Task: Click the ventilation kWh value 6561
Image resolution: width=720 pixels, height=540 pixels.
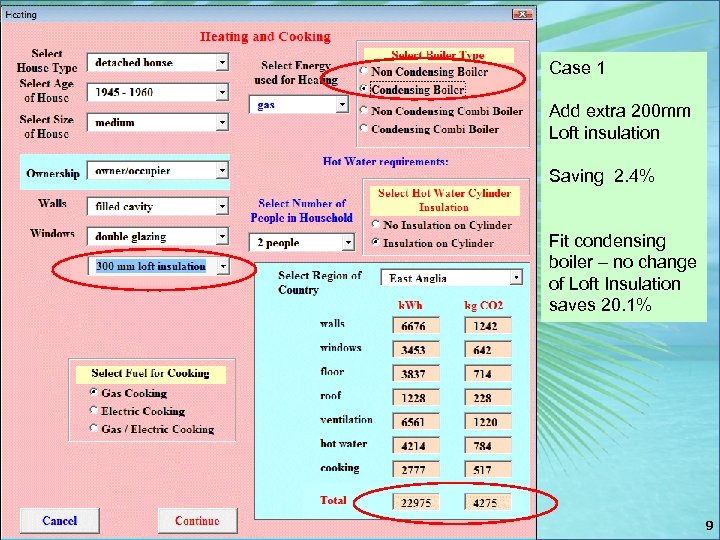Action: click(416, 422)
